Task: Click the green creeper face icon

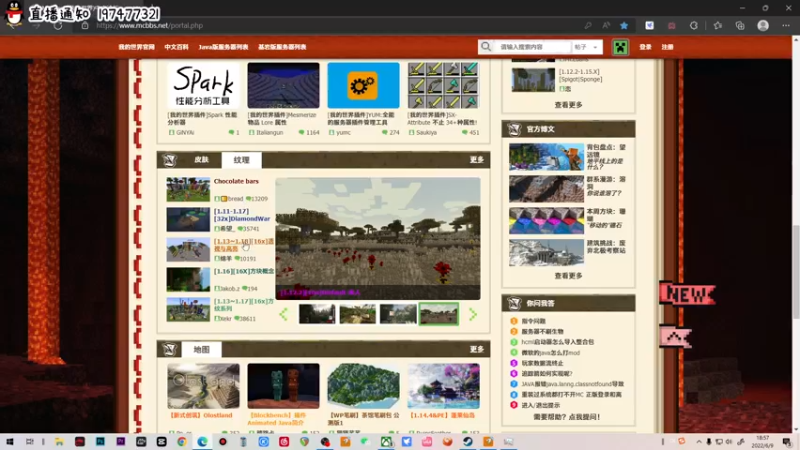Action: click(620, 47)
